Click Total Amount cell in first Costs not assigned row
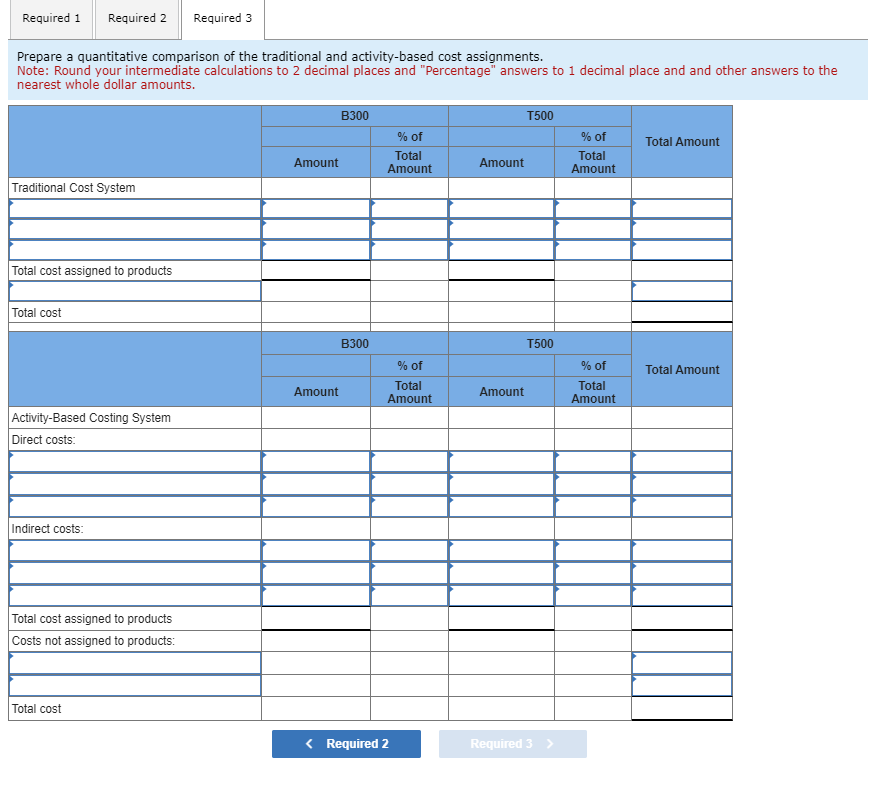Screen dimensions: 884x788 tap(682, 663)
